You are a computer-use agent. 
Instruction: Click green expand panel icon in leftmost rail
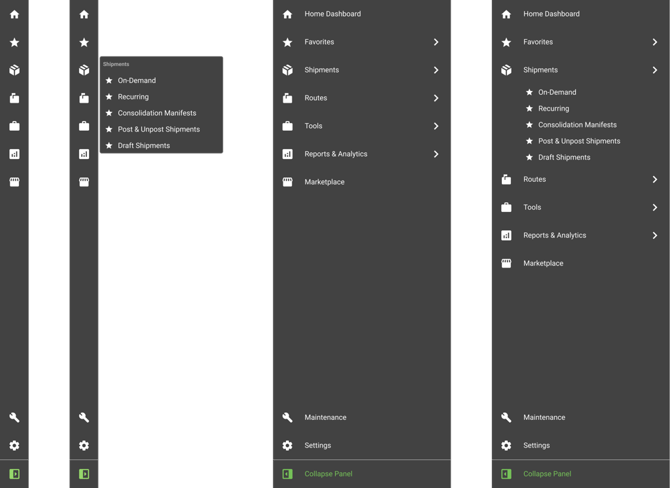coord(14,473)
